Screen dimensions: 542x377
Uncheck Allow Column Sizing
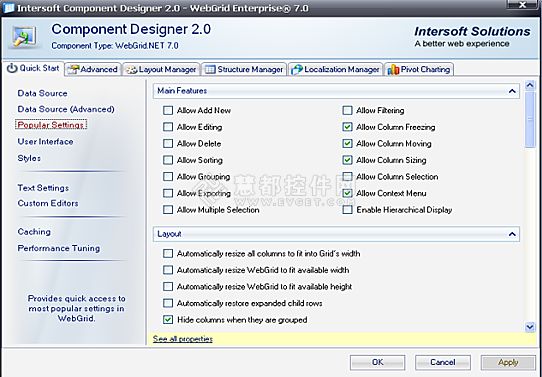[x=347, y=160]
